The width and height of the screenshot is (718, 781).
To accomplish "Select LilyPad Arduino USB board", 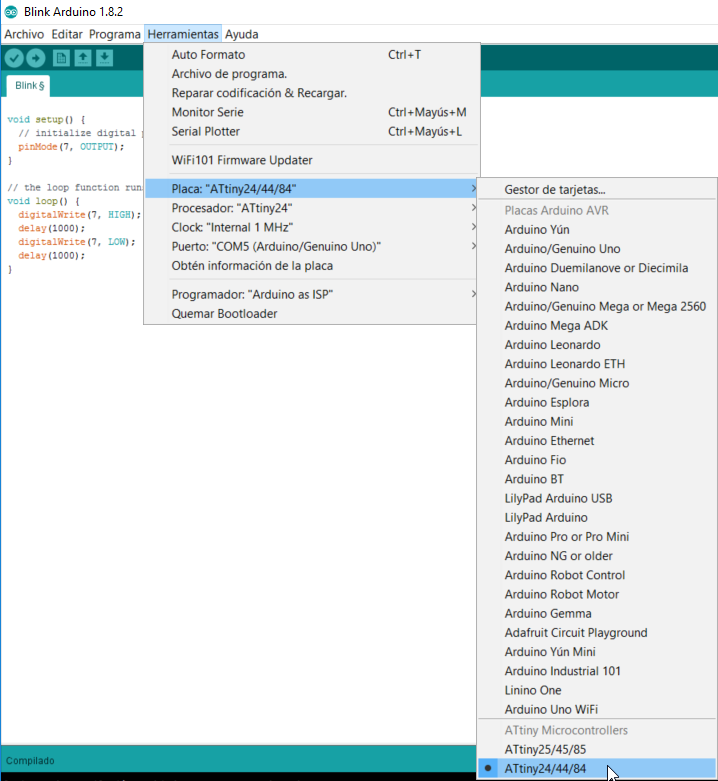I will [x=597, y=499].
